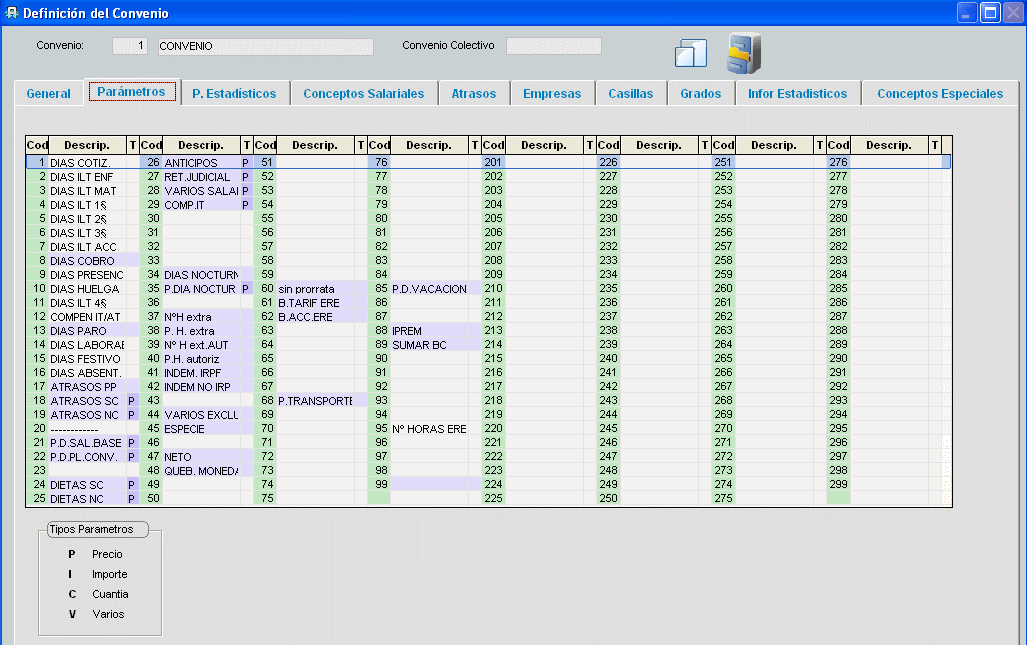Viewport: 1027px width, 645px height.
Task: Click the SUMAR BC cell
Action: point(430,345)
